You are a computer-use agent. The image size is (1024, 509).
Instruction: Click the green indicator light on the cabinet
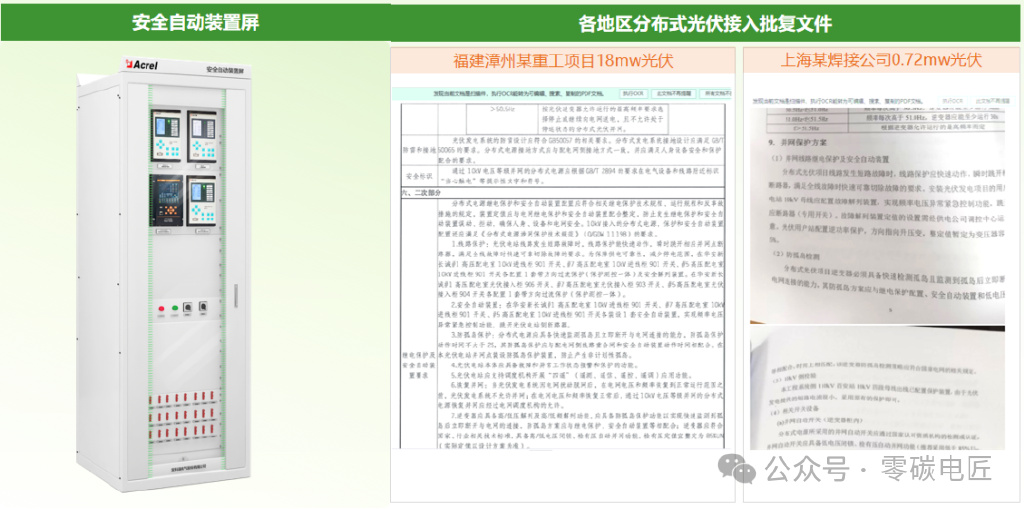point(174,307)
